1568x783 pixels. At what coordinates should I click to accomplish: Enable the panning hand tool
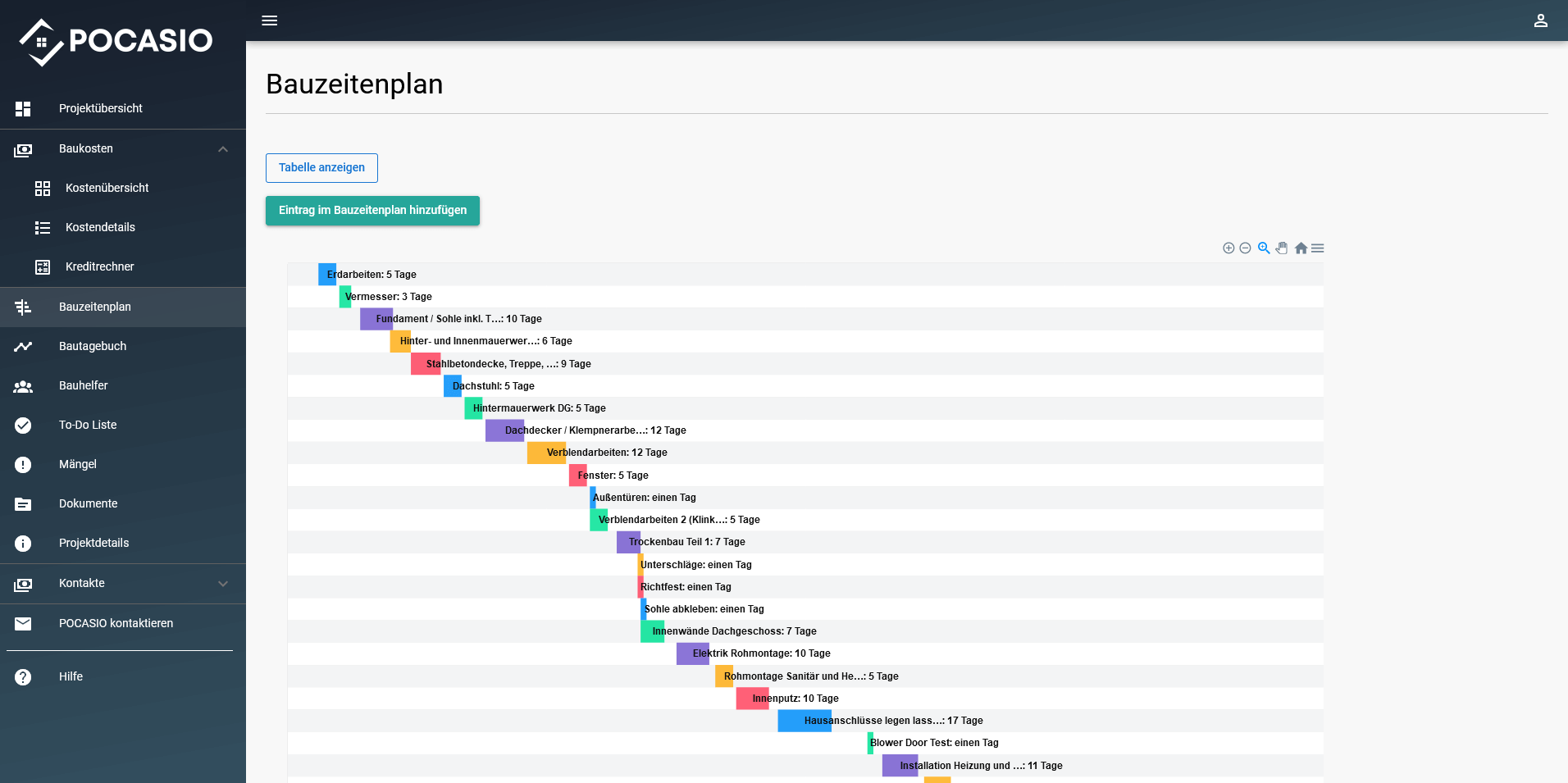tap(1282, 248)
